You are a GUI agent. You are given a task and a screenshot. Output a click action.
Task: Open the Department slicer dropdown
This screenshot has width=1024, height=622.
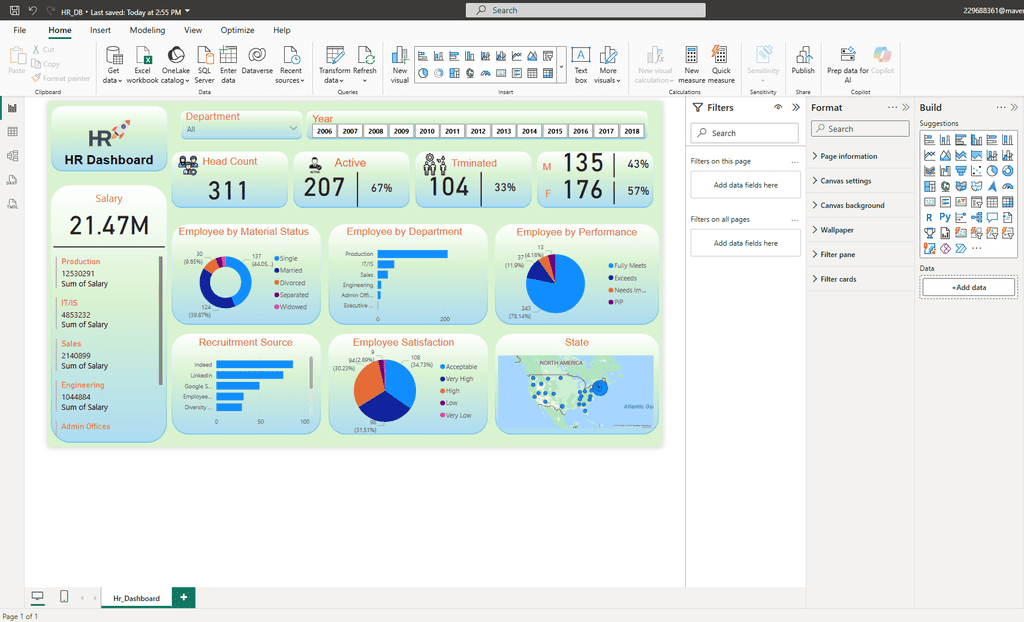click(x=293, y=129)
